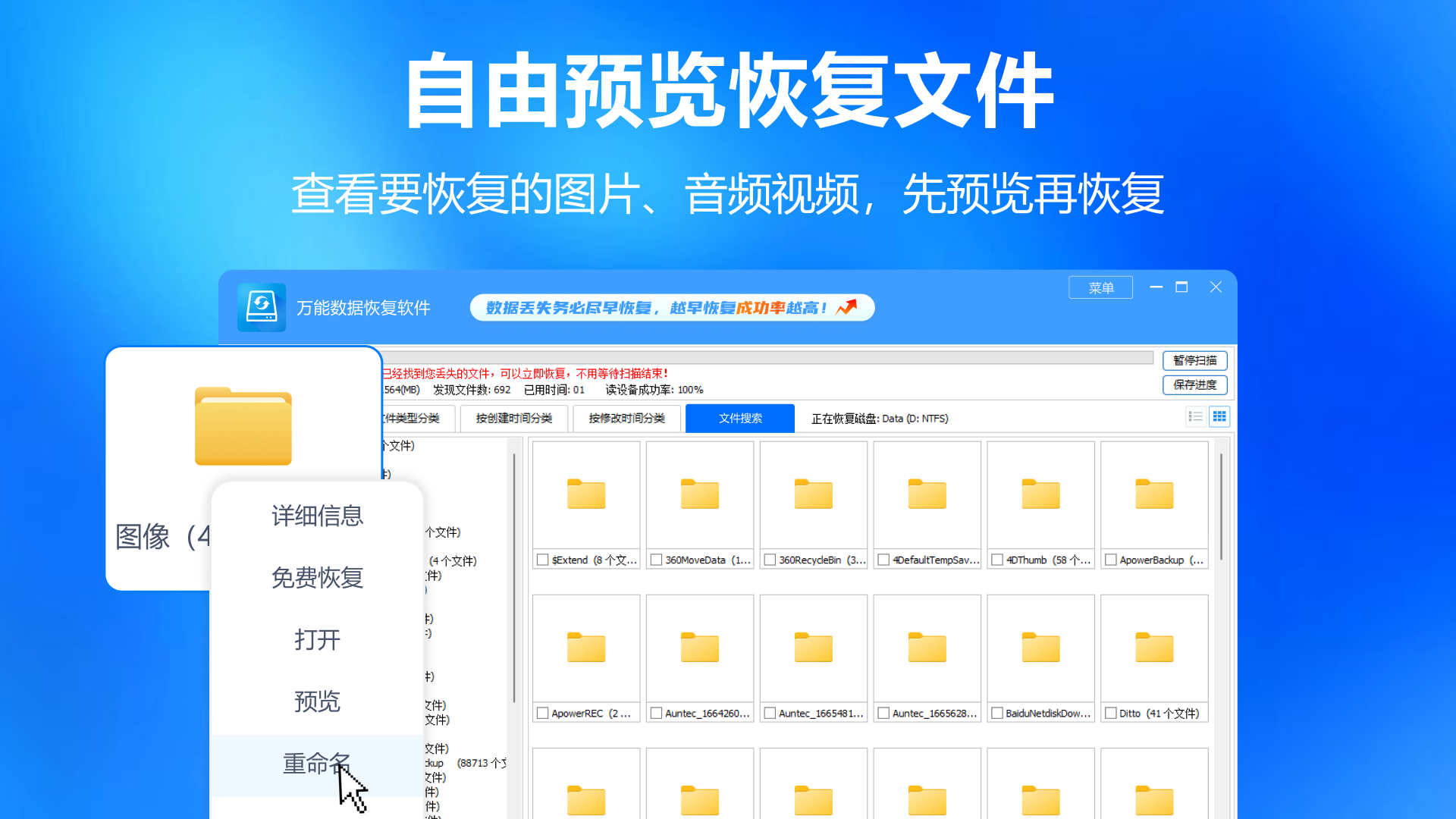Switch to 按修改时间分类 tab

[627, 419]
